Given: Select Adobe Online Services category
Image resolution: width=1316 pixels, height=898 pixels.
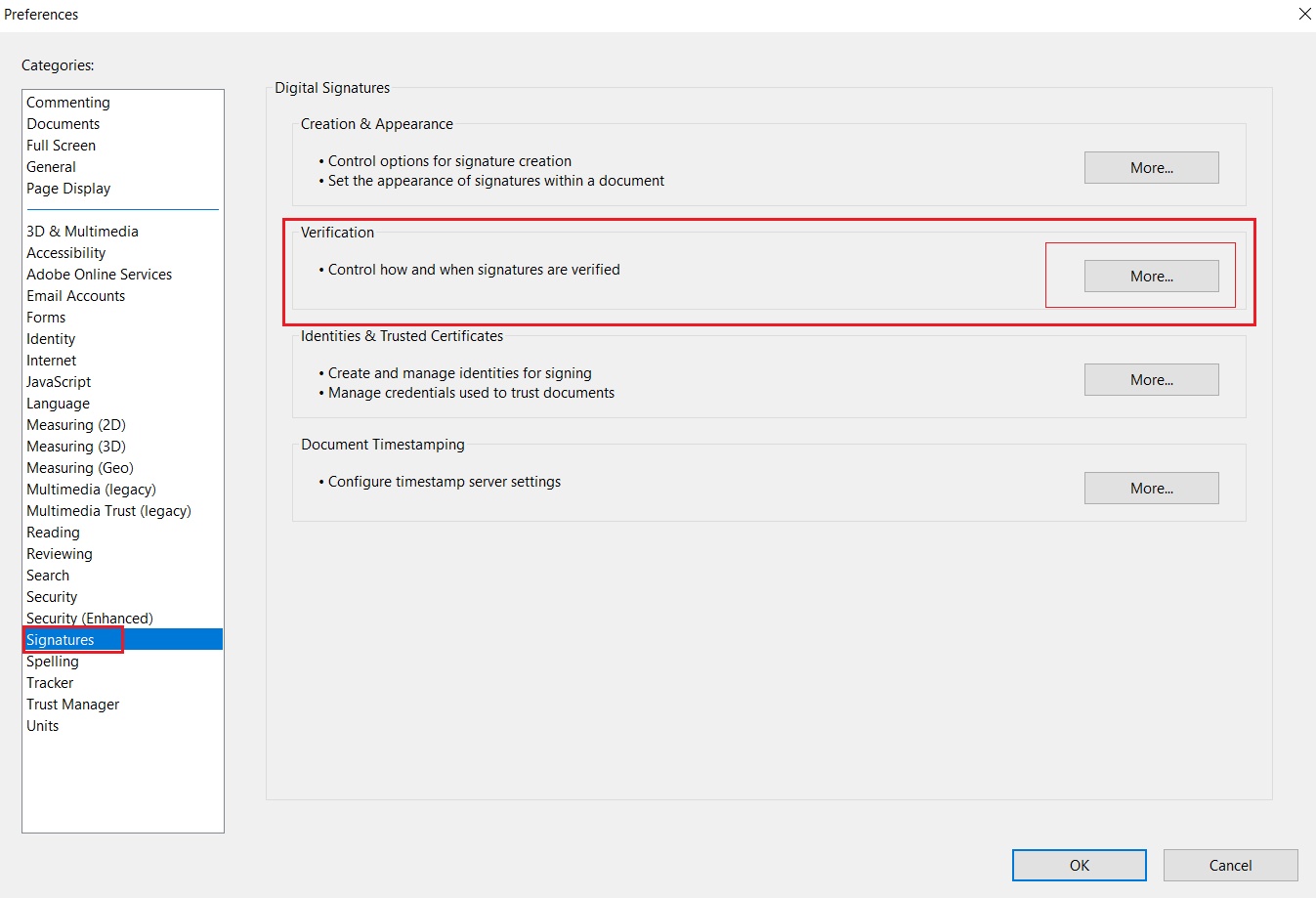Looking at the screenshot, I should pyautogui.click(x=100, y=275).
